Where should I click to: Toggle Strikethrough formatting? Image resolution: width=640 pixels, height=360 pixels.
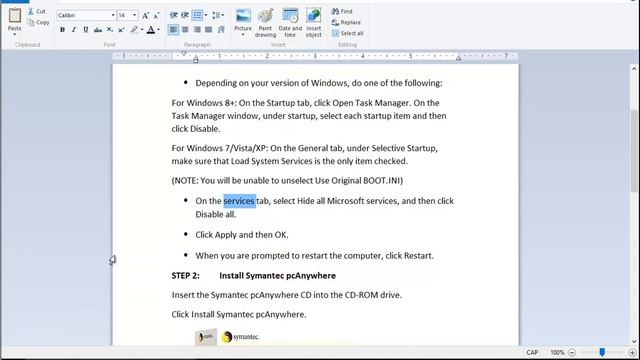[98, 29]
